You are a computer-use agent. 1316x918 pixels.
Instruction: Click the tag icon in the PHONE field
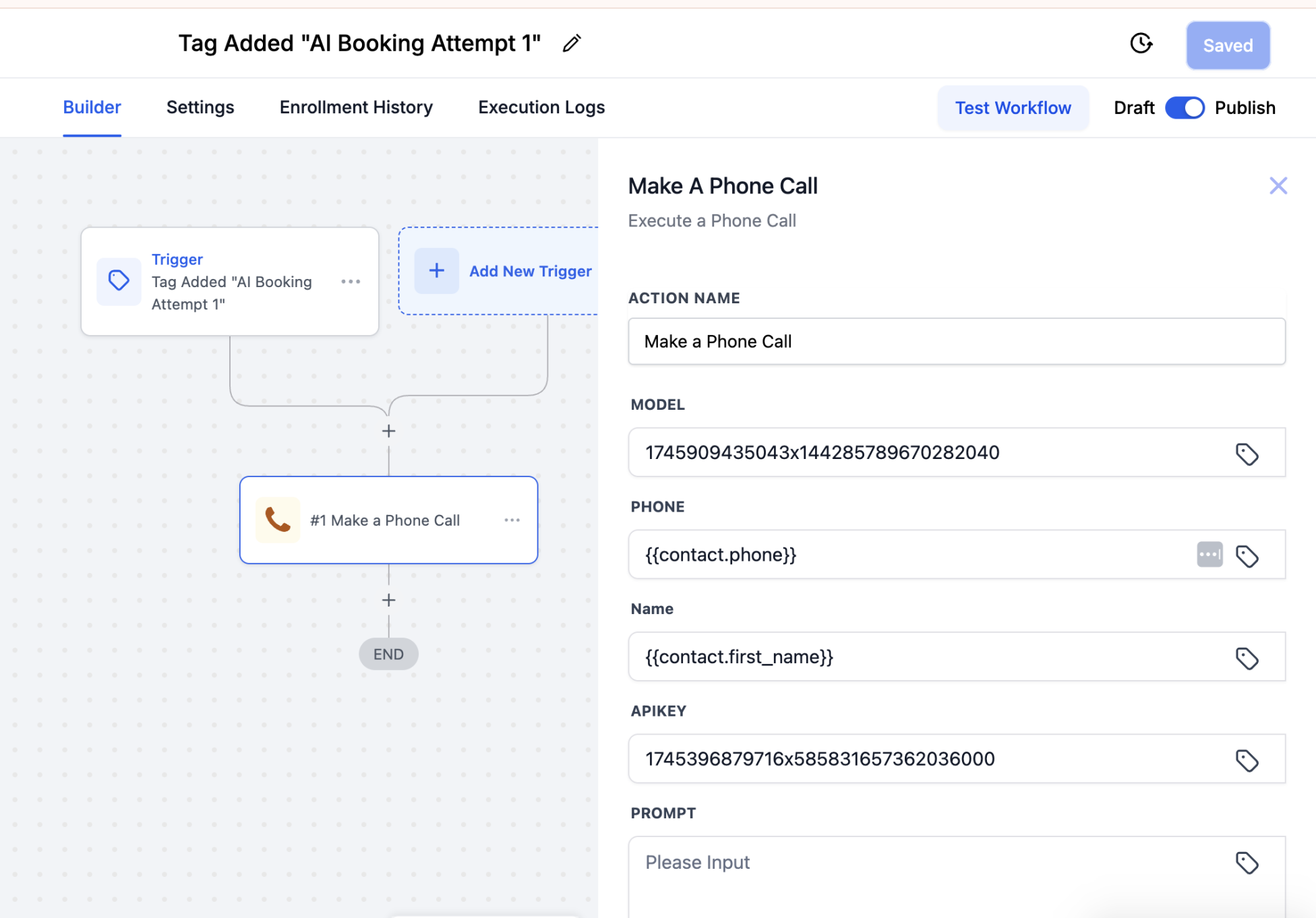tap(1247, 556)
